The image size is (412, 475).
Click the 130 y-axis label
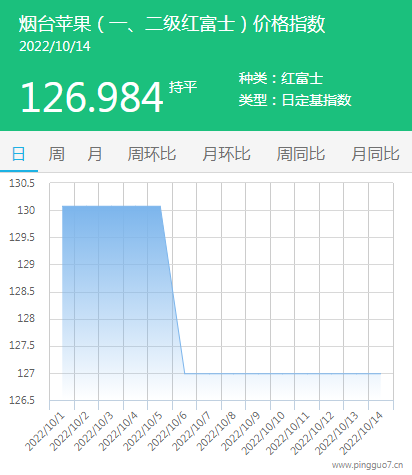(26, 210)
